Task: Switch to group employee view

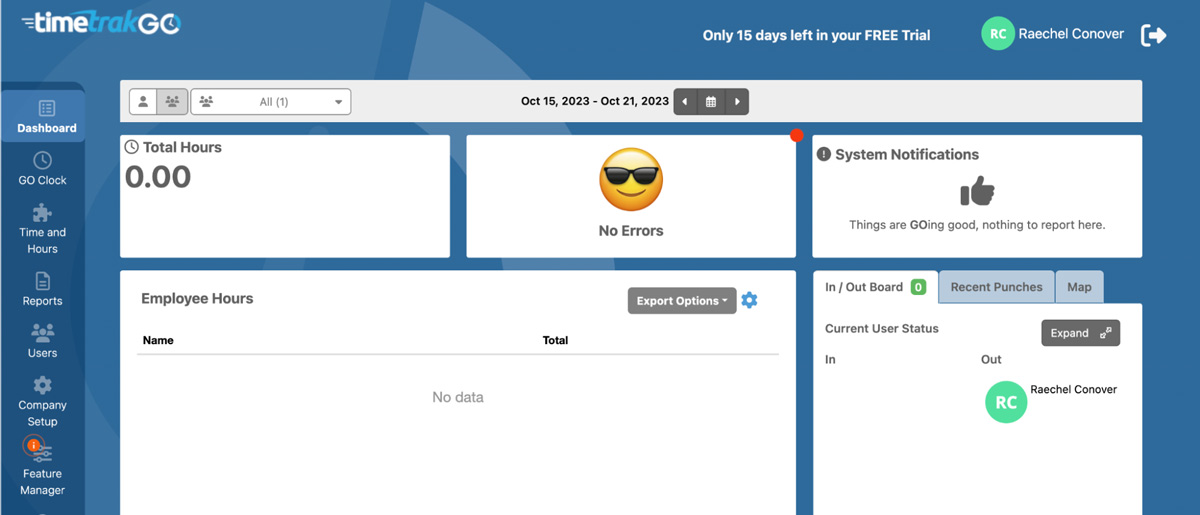Action: click(172, 102)
